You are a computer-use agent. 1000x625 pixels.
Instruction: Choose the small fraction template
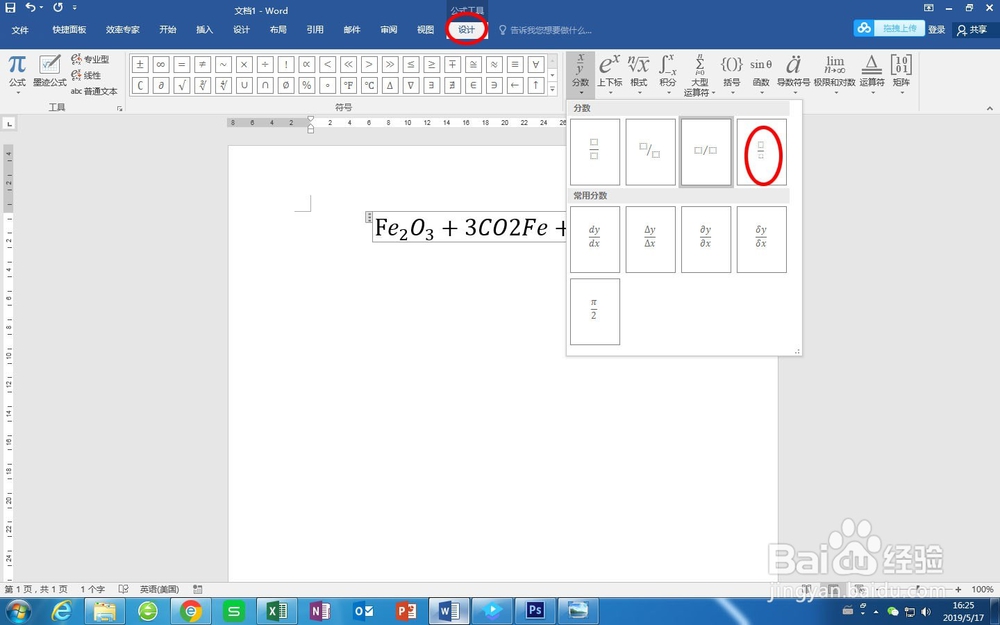point(761,152)
